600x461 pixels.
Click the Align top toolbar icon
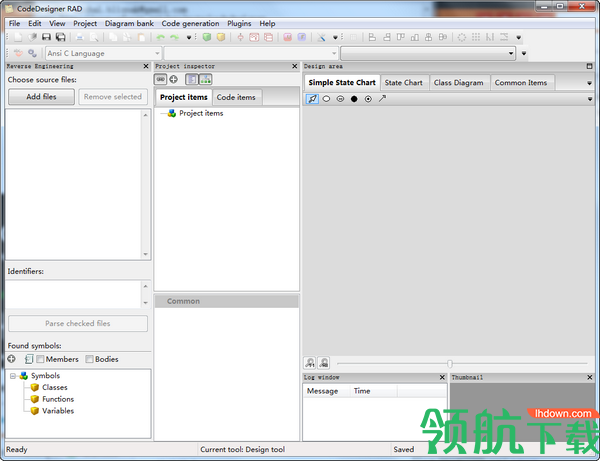[401, 37]
